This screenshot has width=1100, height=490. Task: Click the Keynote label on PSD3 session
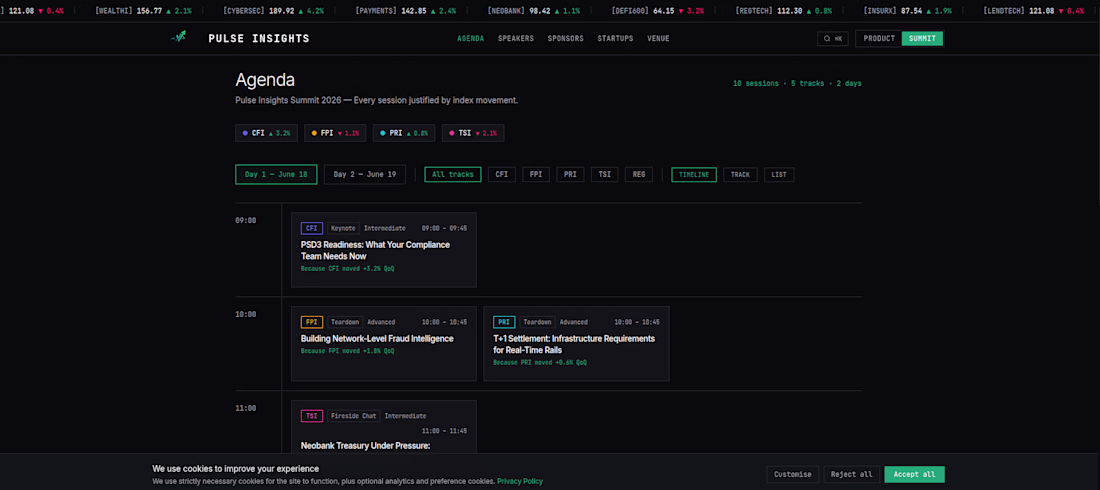(x=343, y=228)
